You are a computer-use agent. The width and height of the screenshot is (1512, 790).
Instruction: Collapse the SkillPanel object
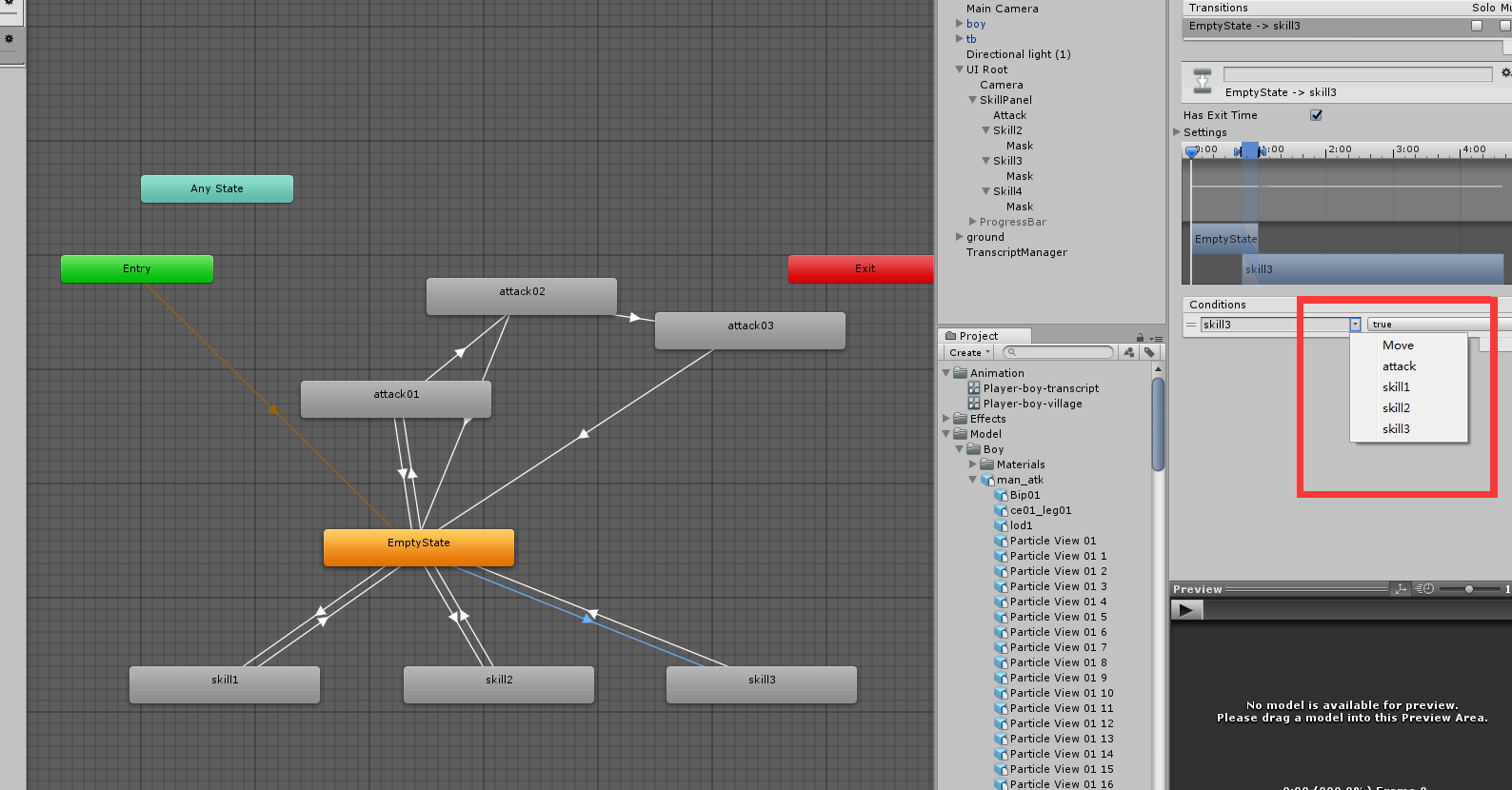click(973, 100)
